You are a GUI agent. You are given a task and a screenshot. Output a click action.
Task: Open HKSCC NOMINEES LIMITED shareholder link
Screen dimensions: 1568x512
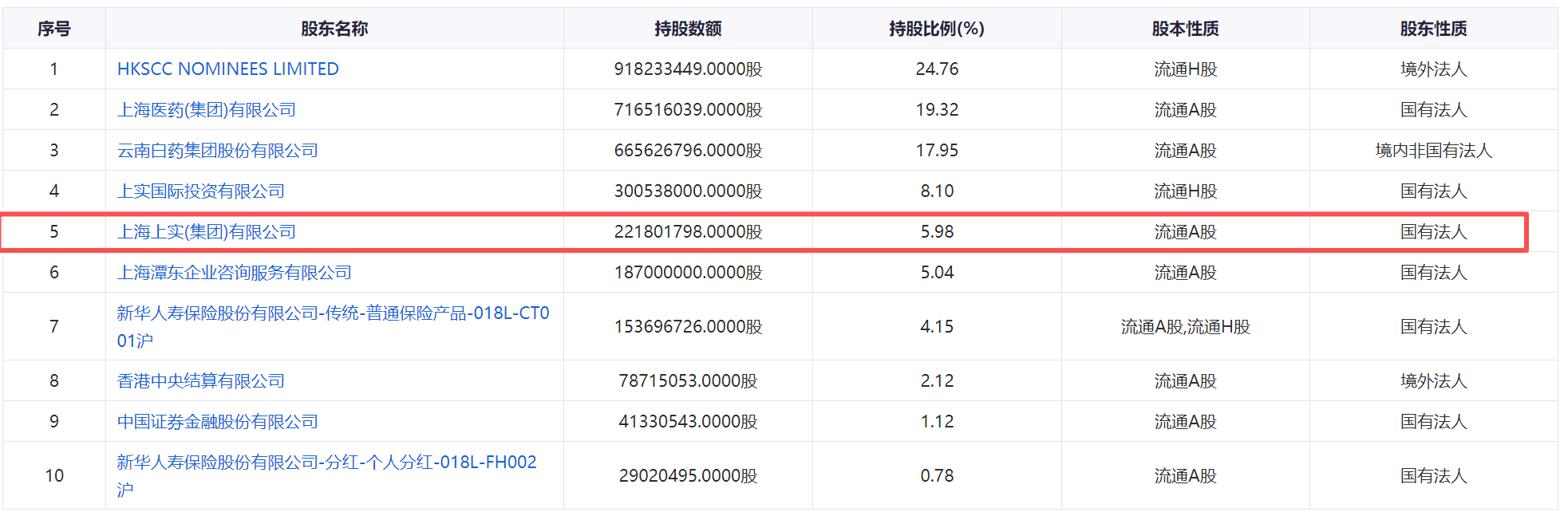tap(227, 69)
